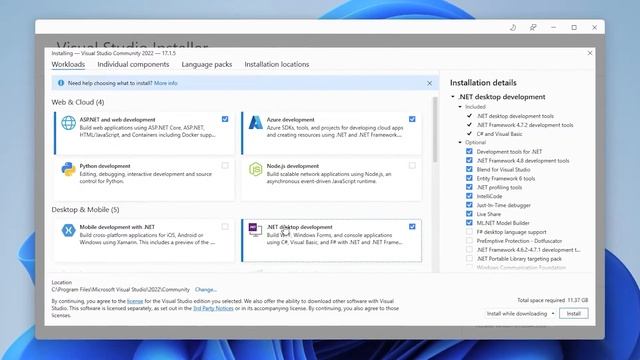640x360 pixels.
Task: Collapse the Optional components list
Action: 460,142
